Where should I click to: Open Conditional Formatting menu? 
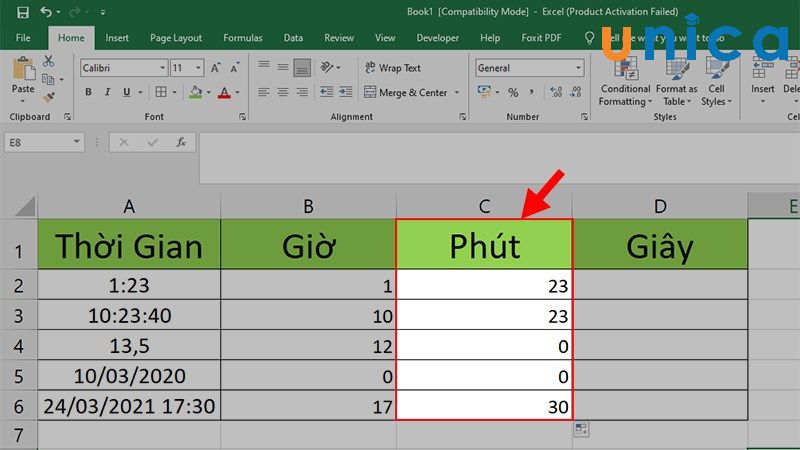[x=625, y=82]
